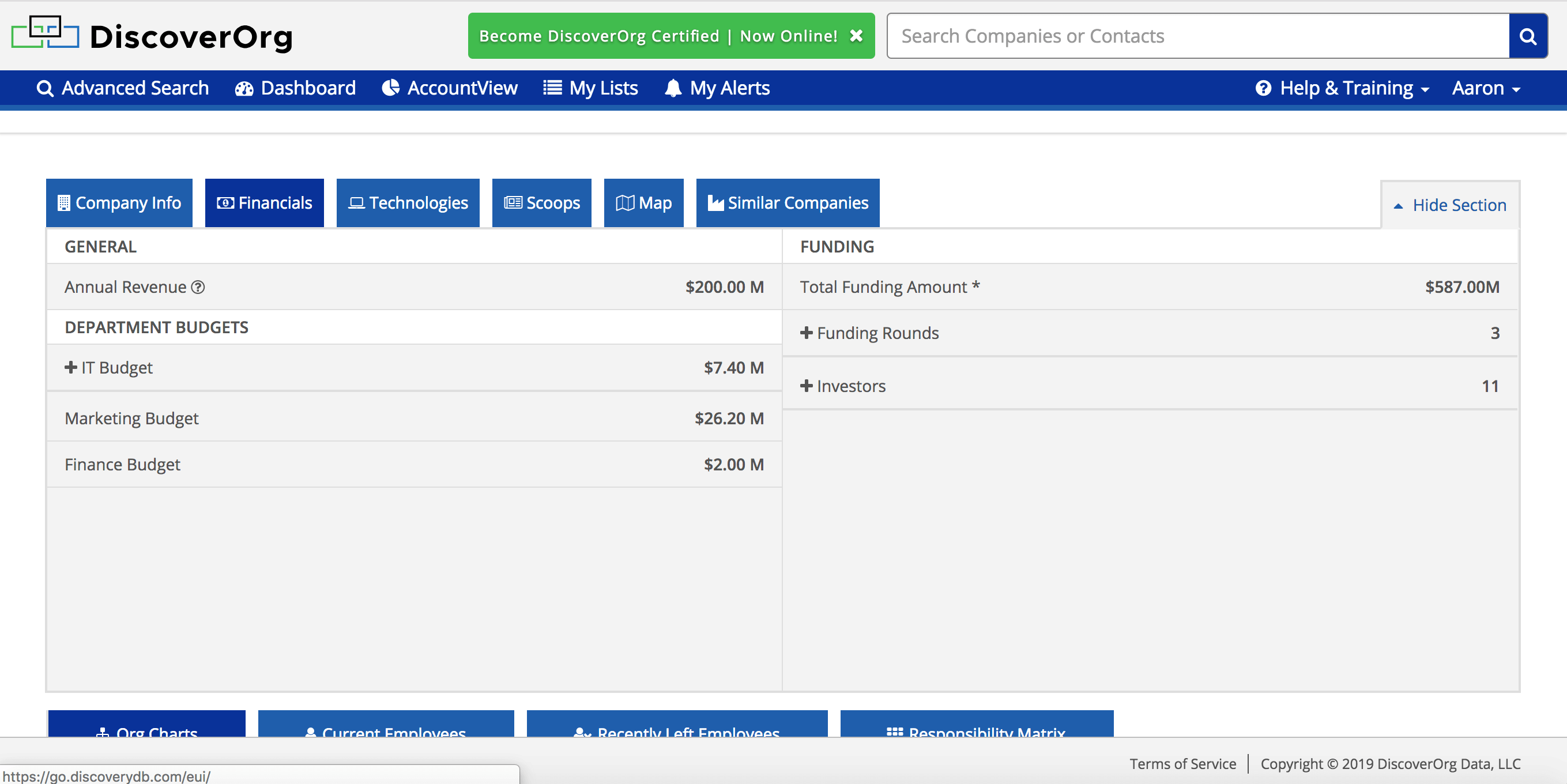The image size is (1567, 784).
Task: Click the search magnifier button
Action: pos(1527,36)
